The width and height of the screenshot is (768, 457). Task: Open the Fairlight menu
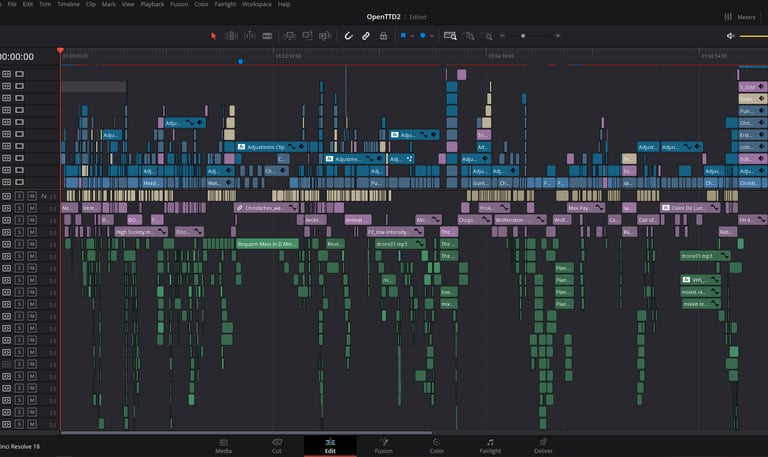click(x=225, y=4)
